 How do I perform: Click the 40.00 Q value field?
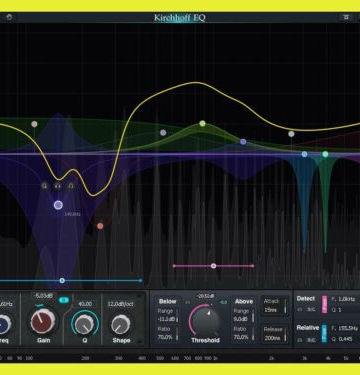(x=85, y=304)
